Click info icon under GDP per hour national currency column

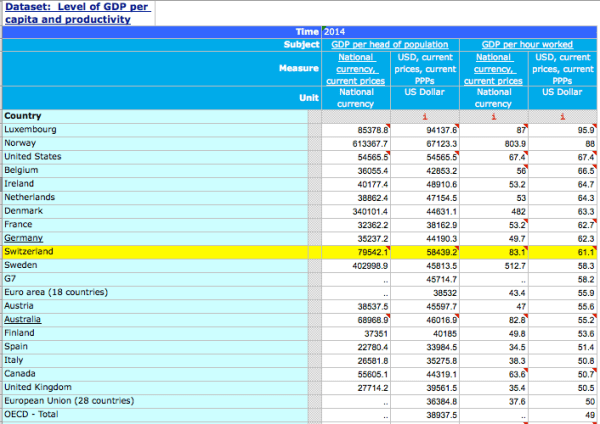493,116
